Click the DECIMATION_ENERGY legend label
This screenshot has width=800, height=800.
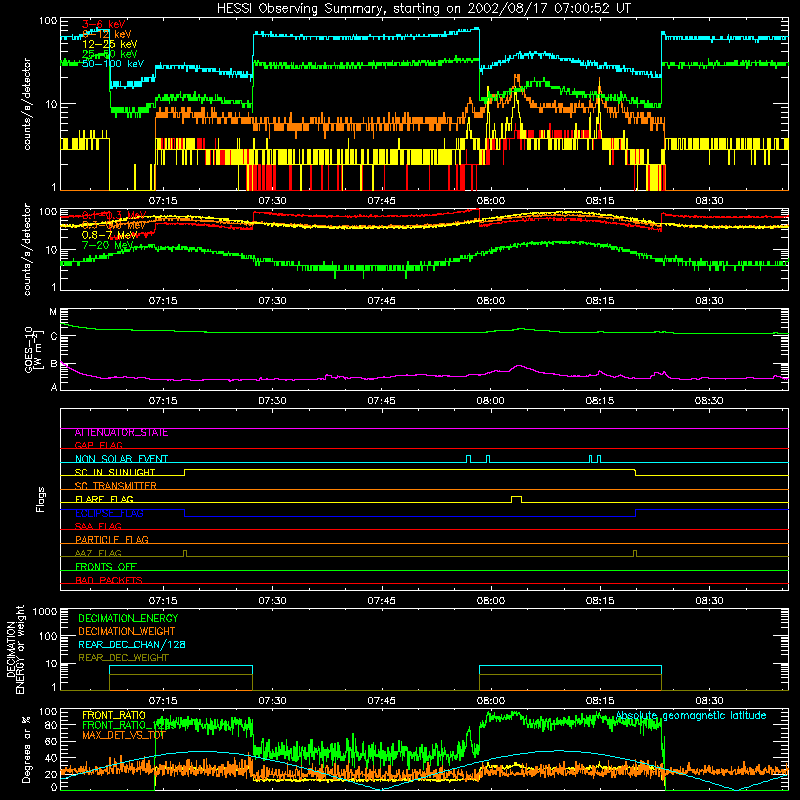128,618
